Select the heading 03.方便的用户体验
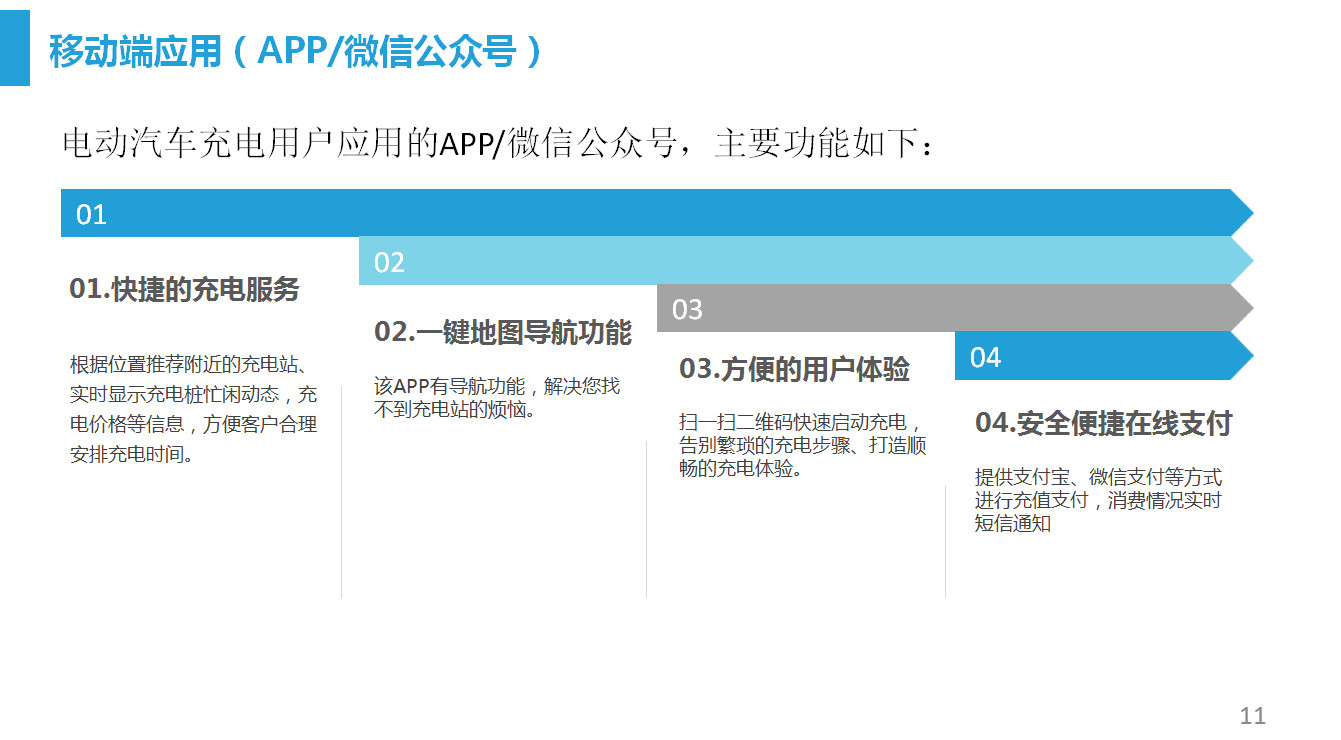Viewport: 1341px width, 740px height. tap(794, 369)
